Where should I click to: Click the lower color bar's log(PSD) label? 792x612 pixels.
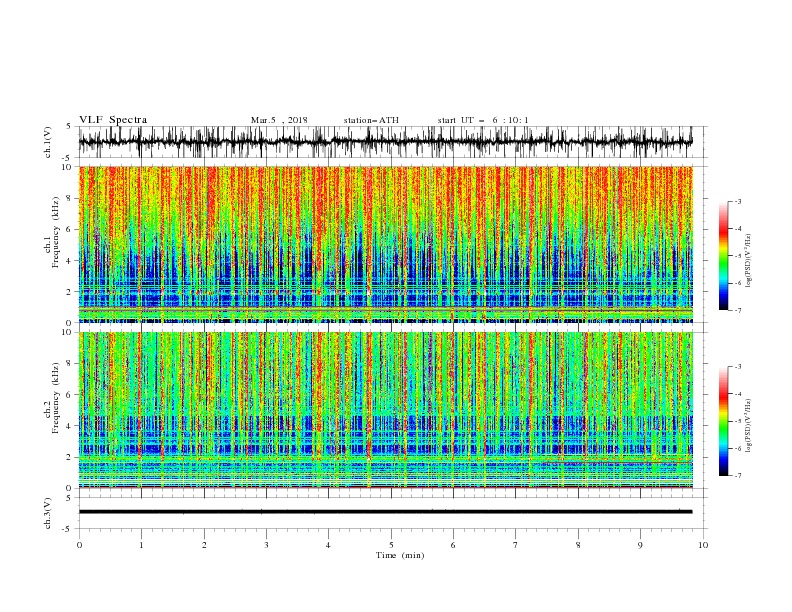[x=749, y=425]
